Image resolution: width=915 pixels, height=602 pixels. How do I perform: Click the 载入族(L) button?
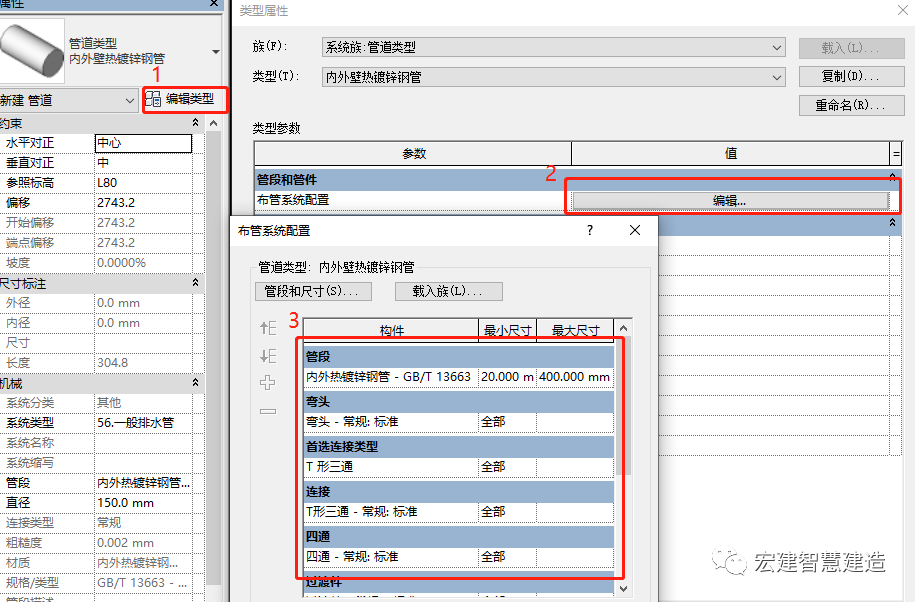click(449, 291)
